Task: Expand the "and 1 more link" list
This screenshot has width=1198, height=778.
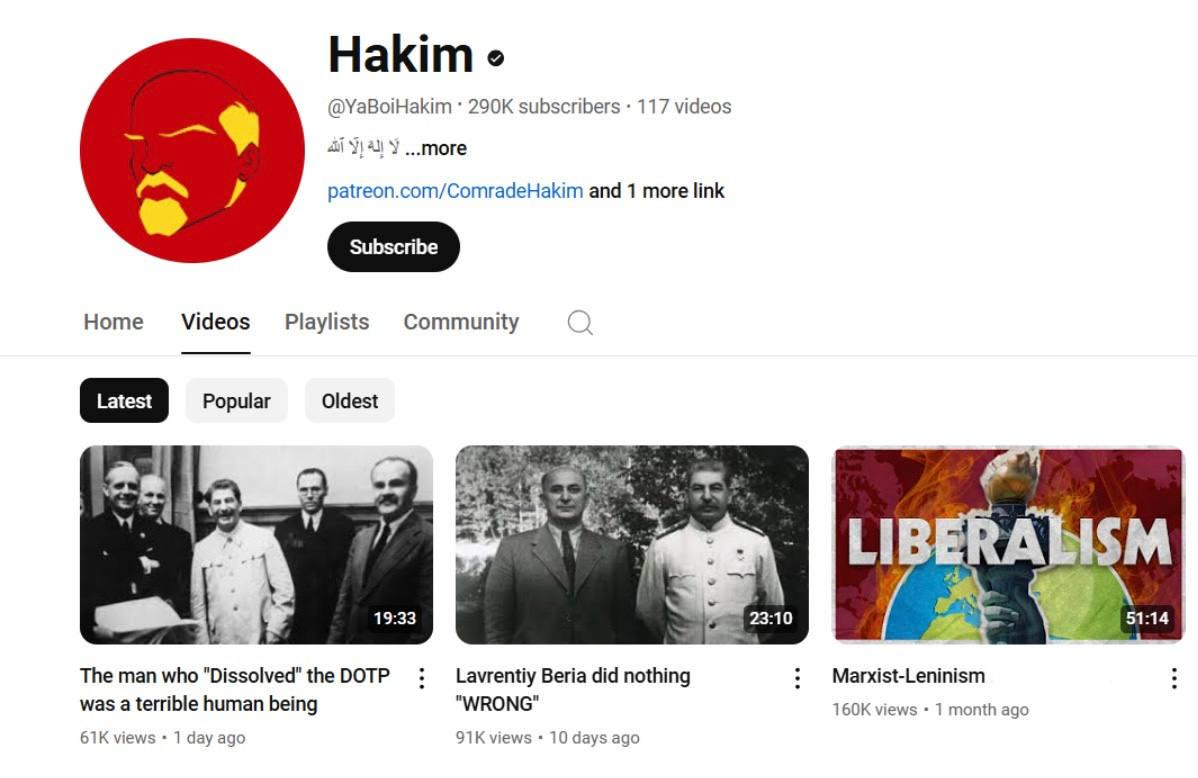Action: 656,191
